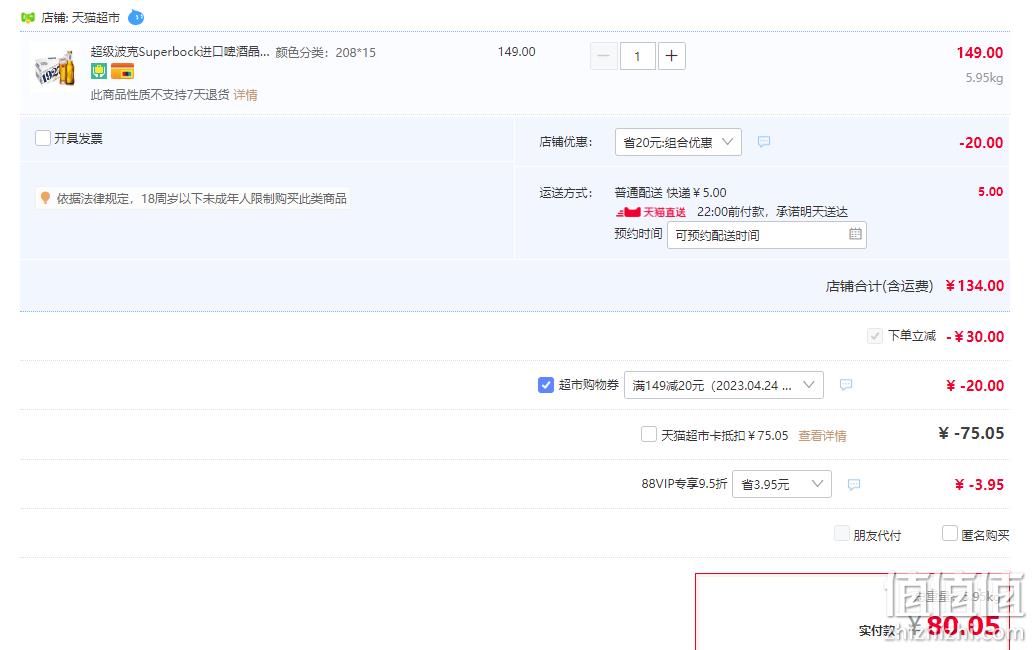Image resolution: width=1034 pixels, height=650 pixels.
Task: Click the 颜色分类：208*15 specification text
Action: [x=325, y=52]
